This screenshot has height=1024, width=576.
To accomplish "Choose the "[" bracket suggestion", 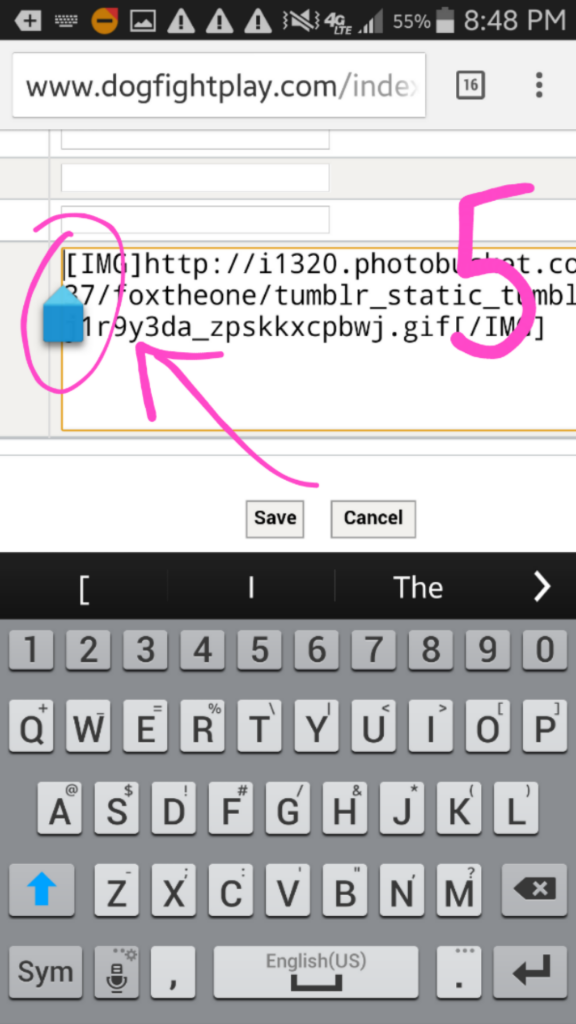I will click(x=84, y=587).
